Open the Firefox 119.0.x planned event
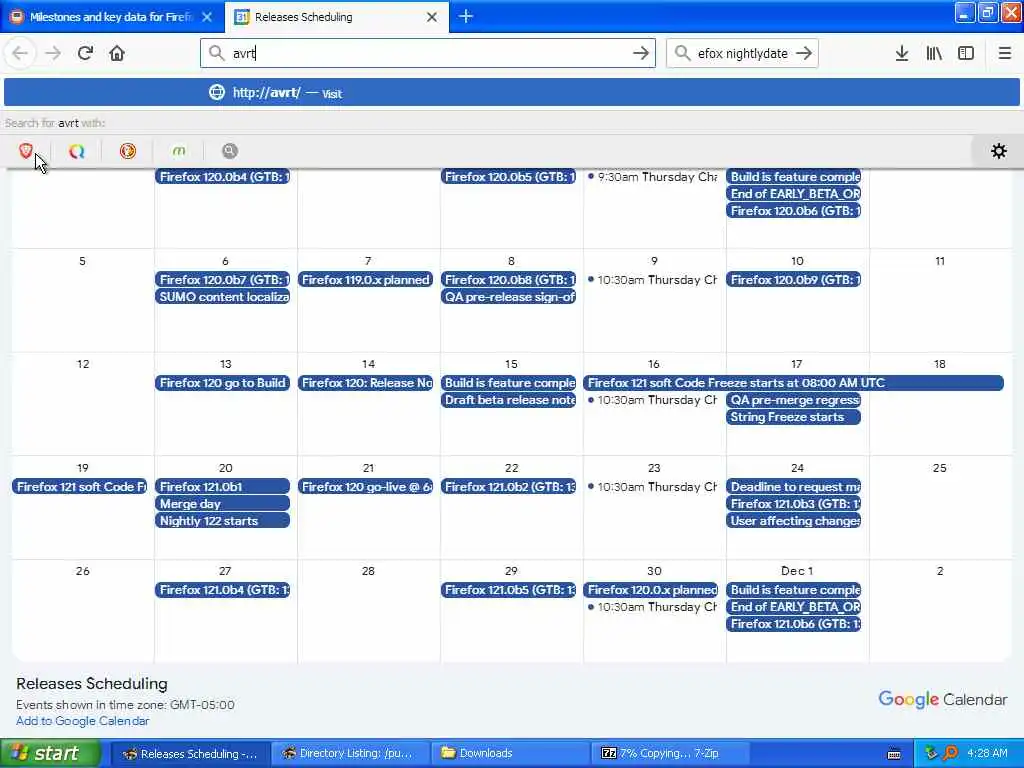 (366, 280)
